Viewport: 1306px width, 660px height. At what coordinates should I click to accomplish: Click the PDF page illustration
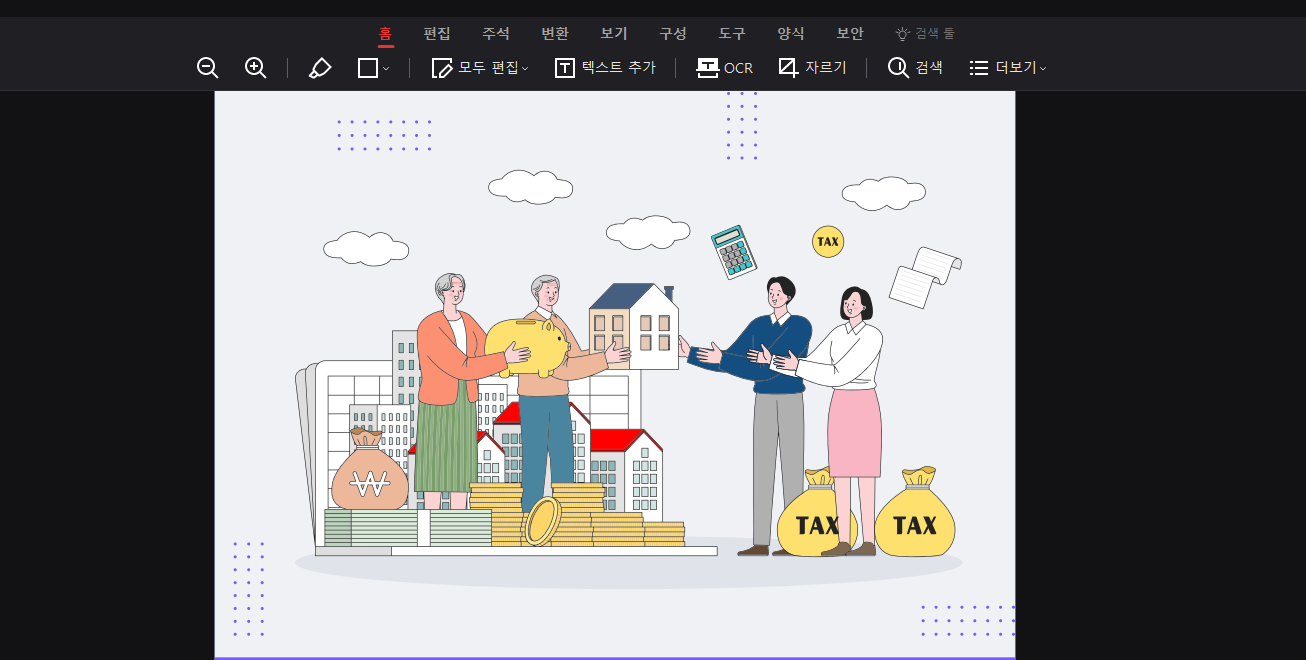(x=615, y=375)
